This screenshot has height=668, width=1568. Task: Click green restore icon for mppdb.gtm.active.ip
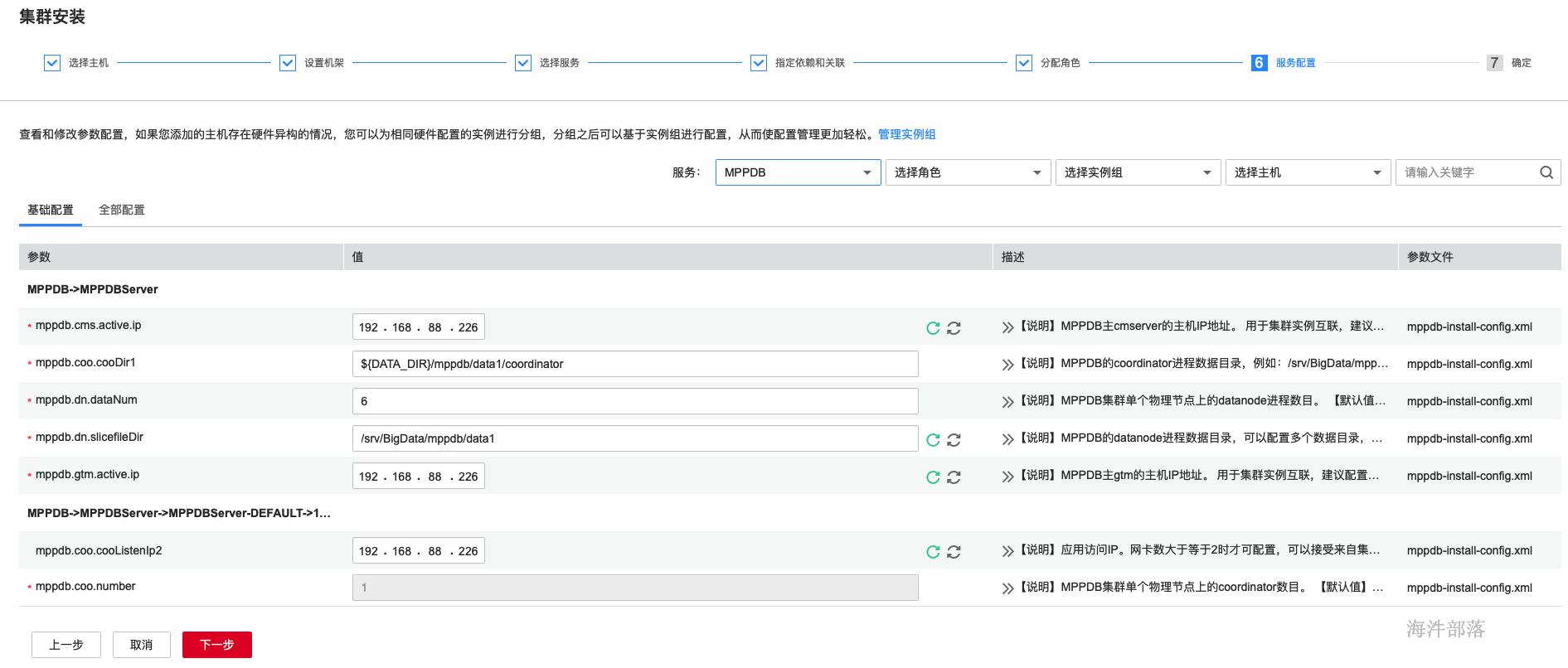coord(933,477)
